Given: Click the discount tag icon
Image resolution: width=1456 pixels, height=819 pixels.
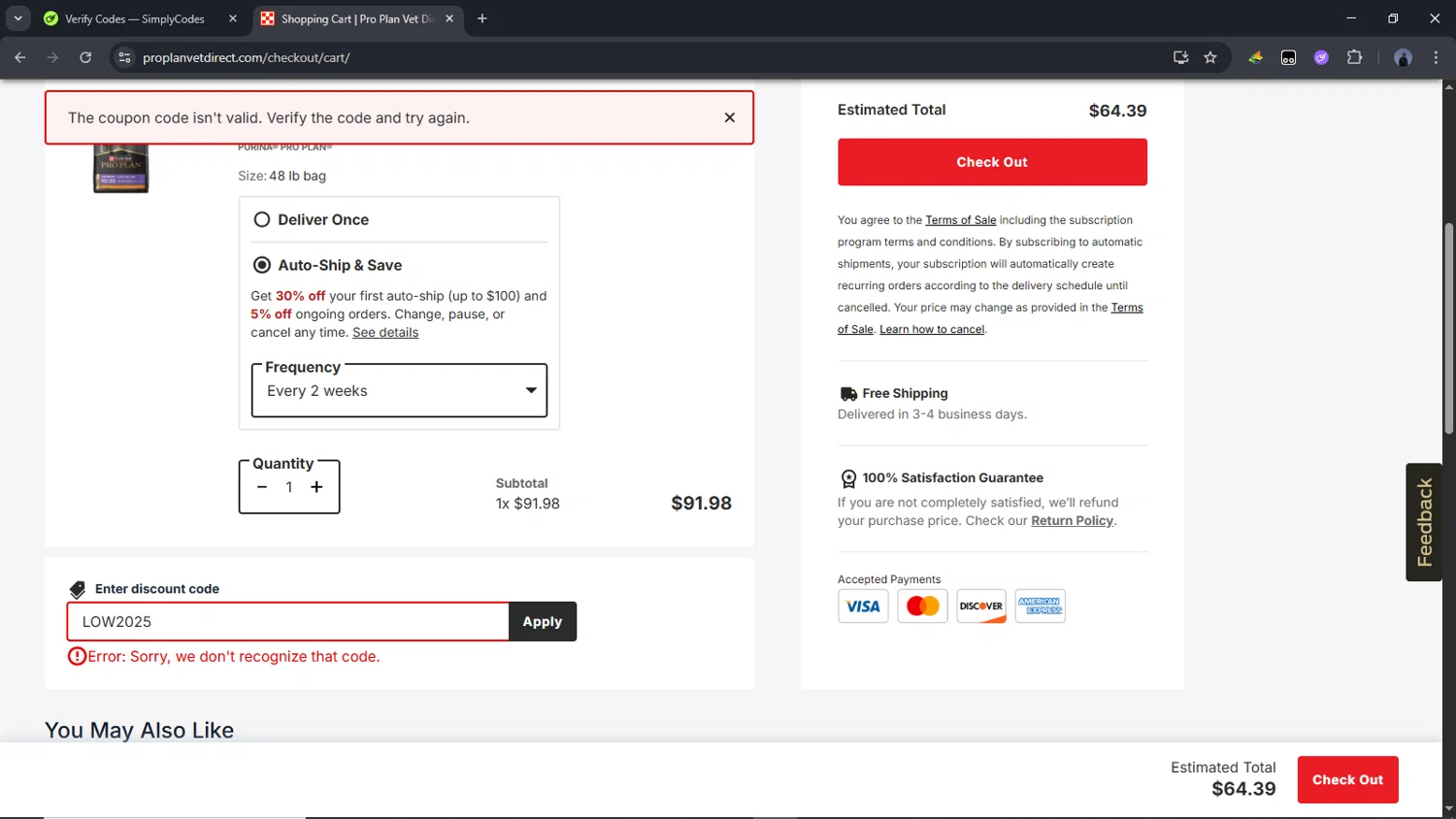Looking at the screenshot, I should point(78,590).
